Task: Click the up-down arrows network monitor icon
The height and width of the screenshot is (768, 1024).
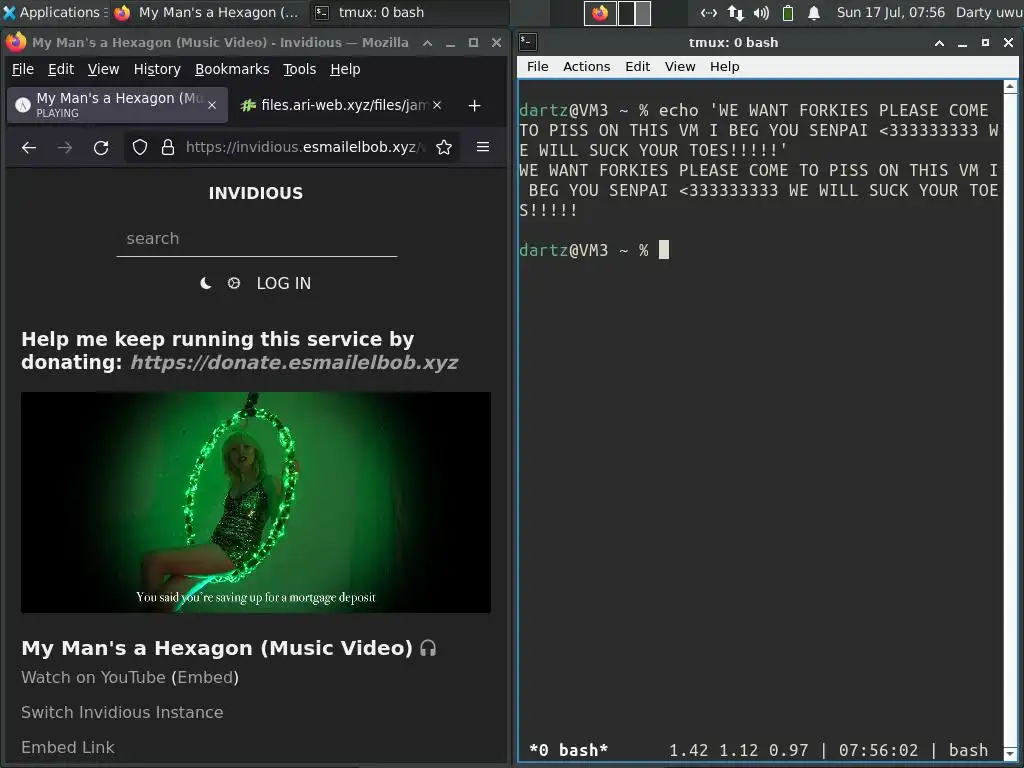Action: point(735,12)
